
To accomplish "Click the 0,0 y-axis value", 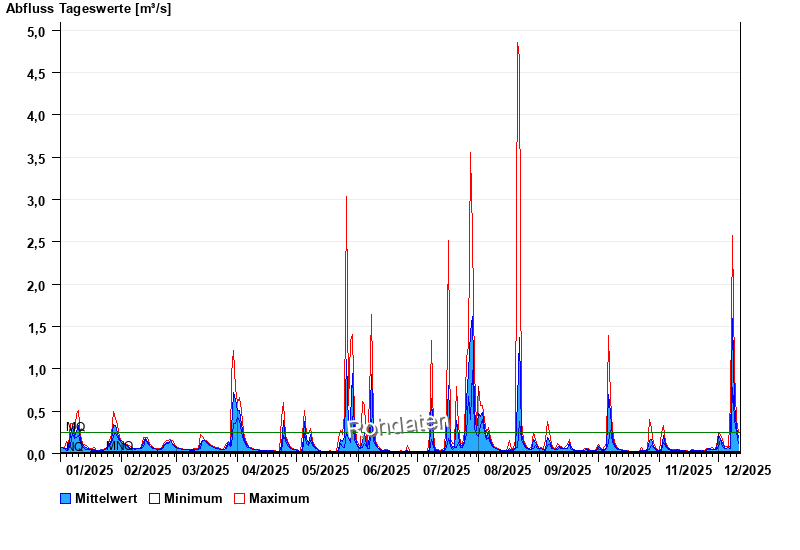I will click(x=36, y=455).
